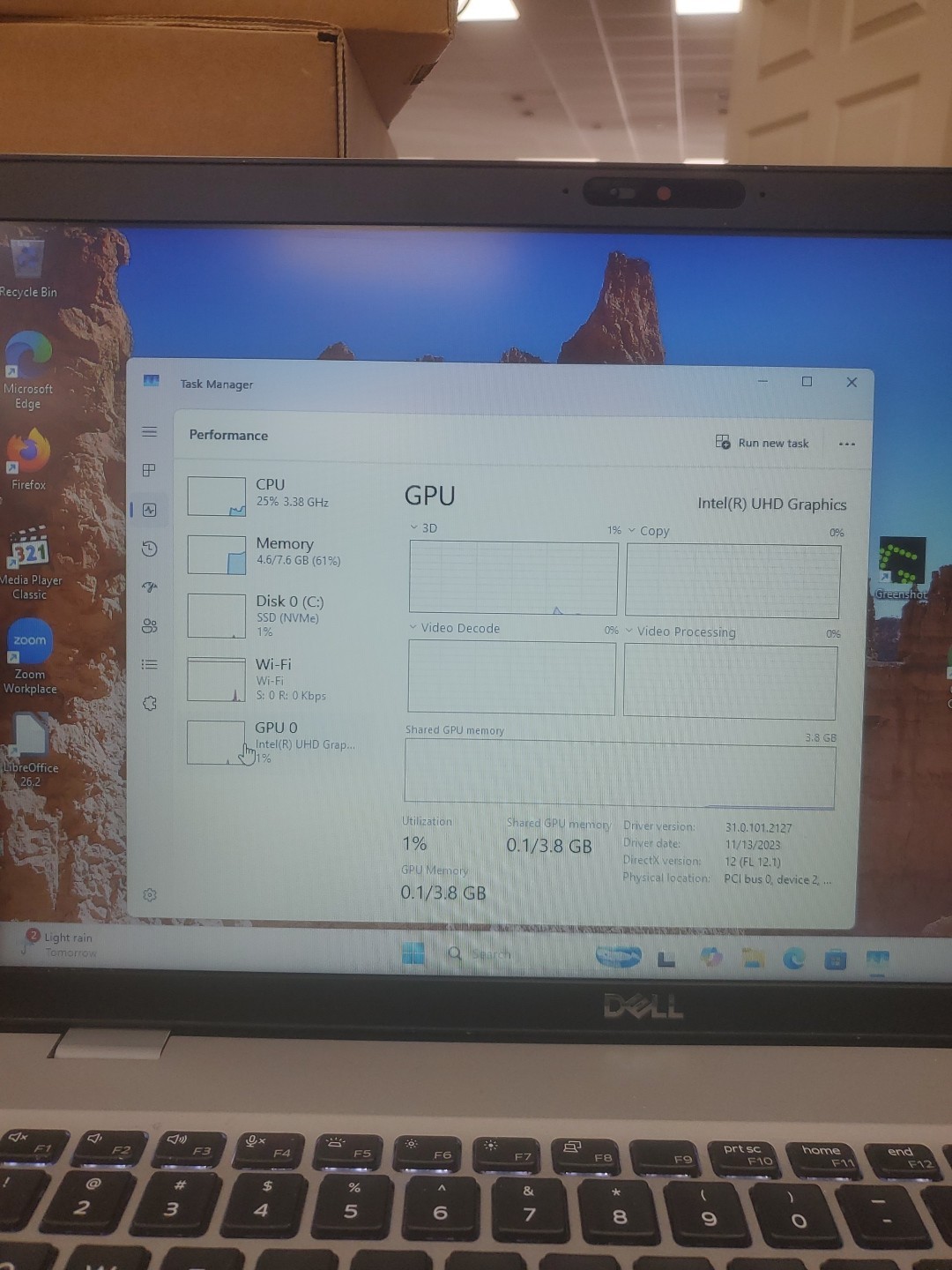The height and width of the screenshot is (1270, 952).
Task: Click the driver version 31.0.101.2127 value
Action: point(758,827)
